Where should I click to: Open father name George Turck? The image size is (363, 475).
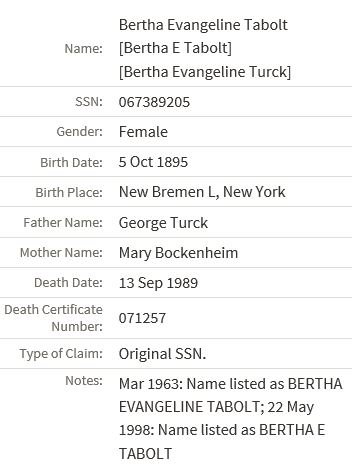coord(163,223)
